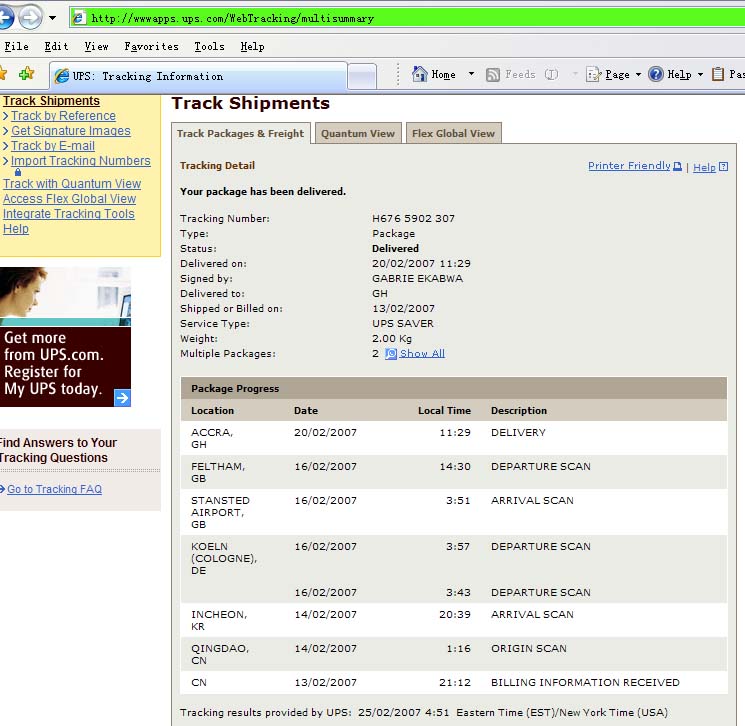Viewport: 745px width, 726px height.
Task: Click the blue arrow on the UPS ad
Action: point(122,398)
